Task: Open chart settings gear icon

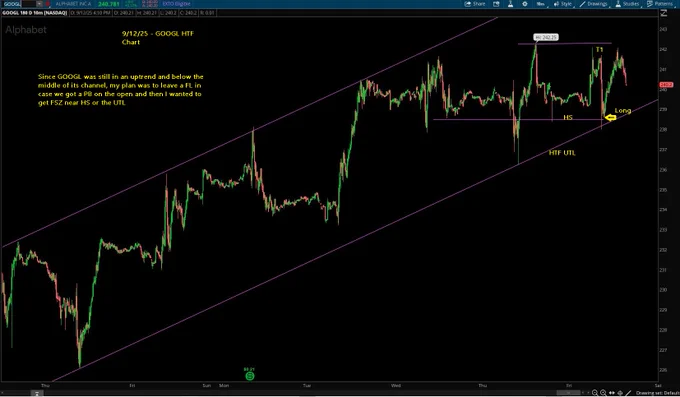Action: click(x=525, y=4)
